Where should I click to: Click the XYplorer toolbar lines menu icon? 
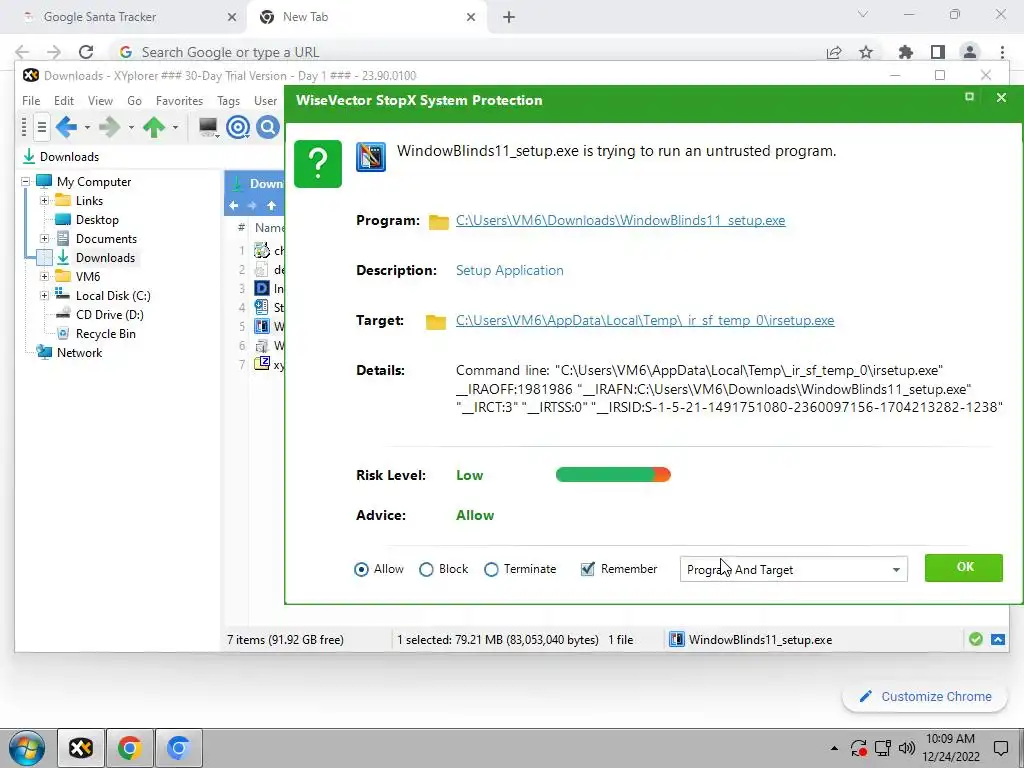(41, 127)
